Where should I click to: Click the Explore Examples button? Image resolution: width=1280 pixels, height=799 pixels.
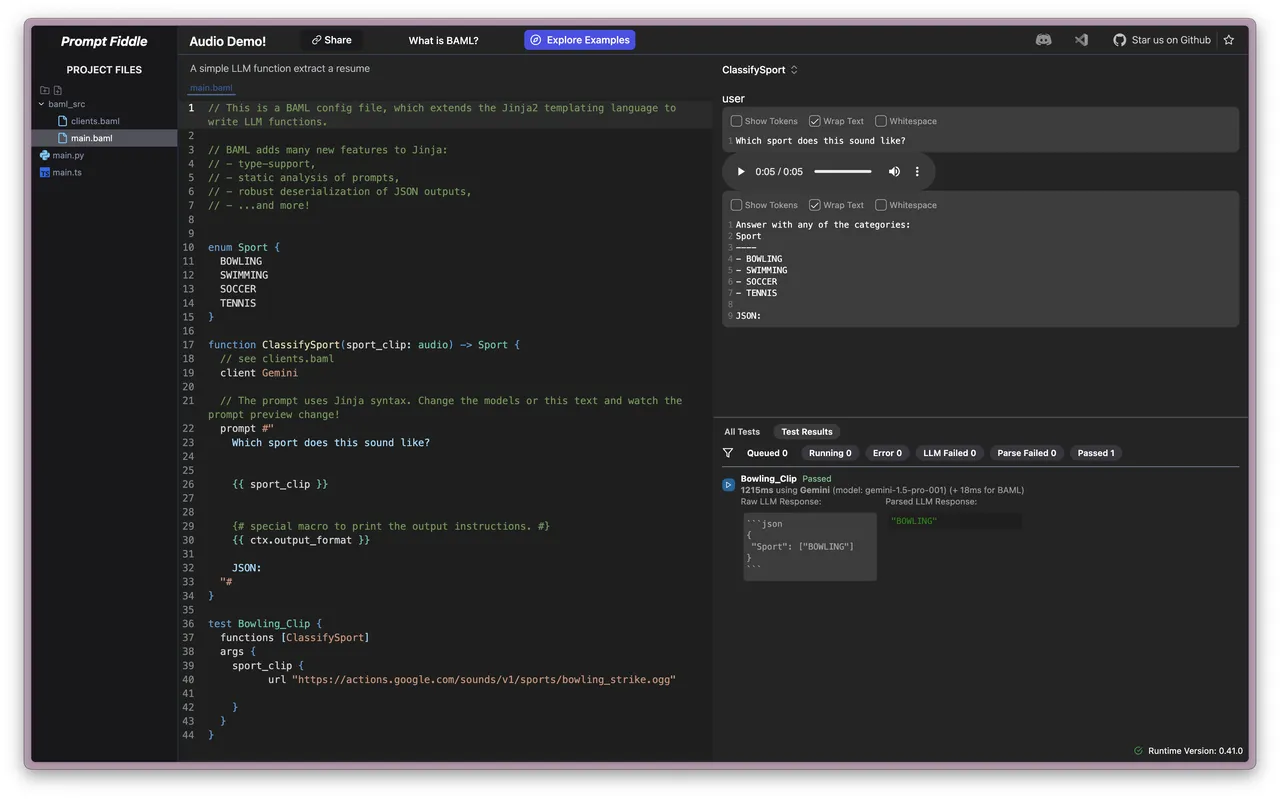coord(580,40)
